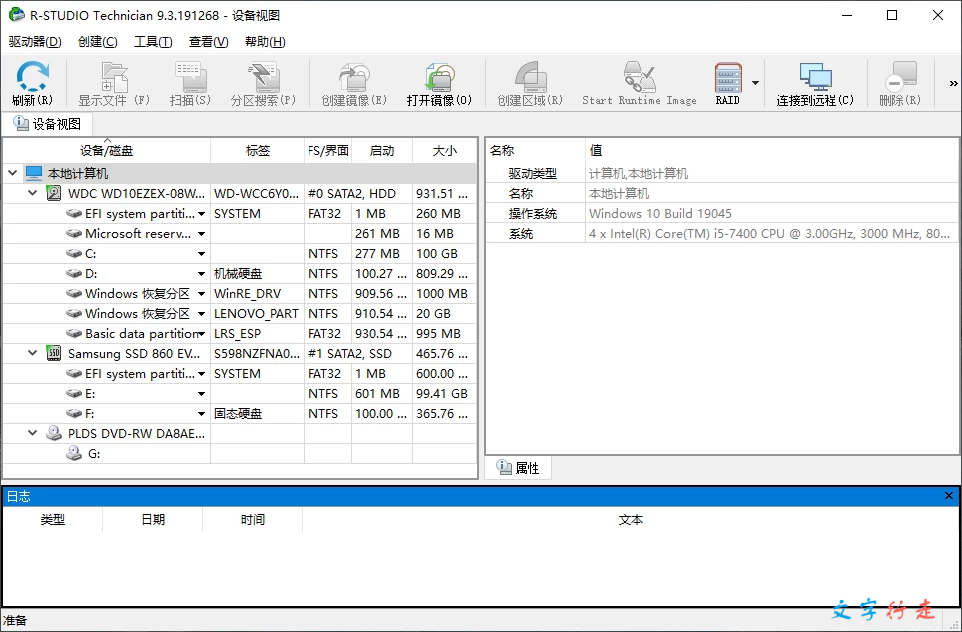Open dropdown on Basic data partition row
The width and height of the screenshot is (962, 632).
201,334
